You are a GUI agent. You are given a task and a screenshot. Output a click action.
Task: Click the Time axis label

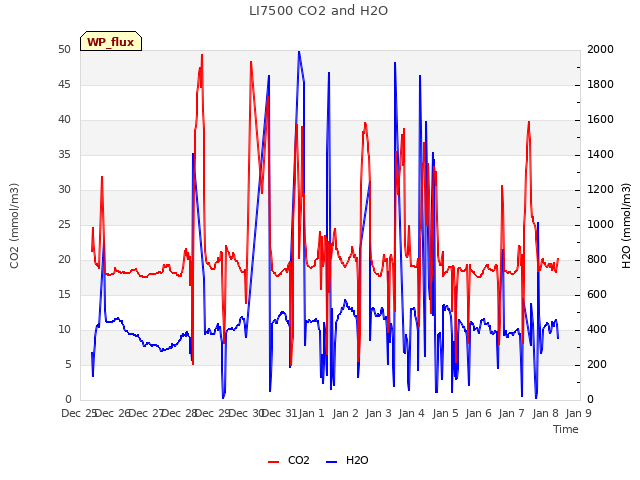(x=566, y=429)
